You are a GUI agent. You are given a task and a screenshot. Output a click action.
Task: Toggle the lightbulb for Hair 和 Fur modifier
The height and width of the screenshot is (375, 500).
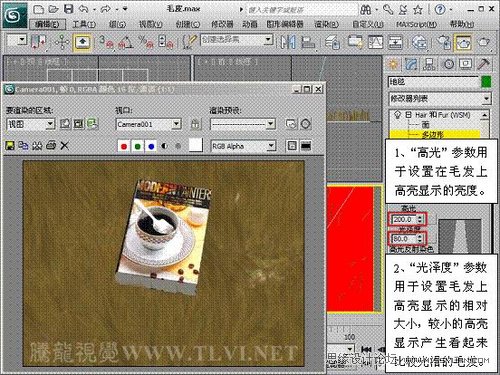coord(397,115)
